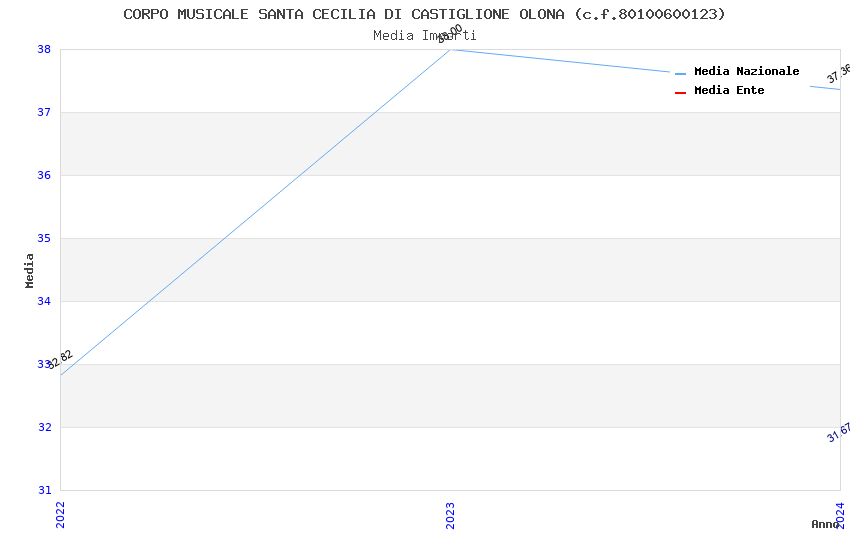Click the chart title CORPO MUSICALE SANTA CECILIA
This screenshot has height=550, width=850.
coord(424,14)
